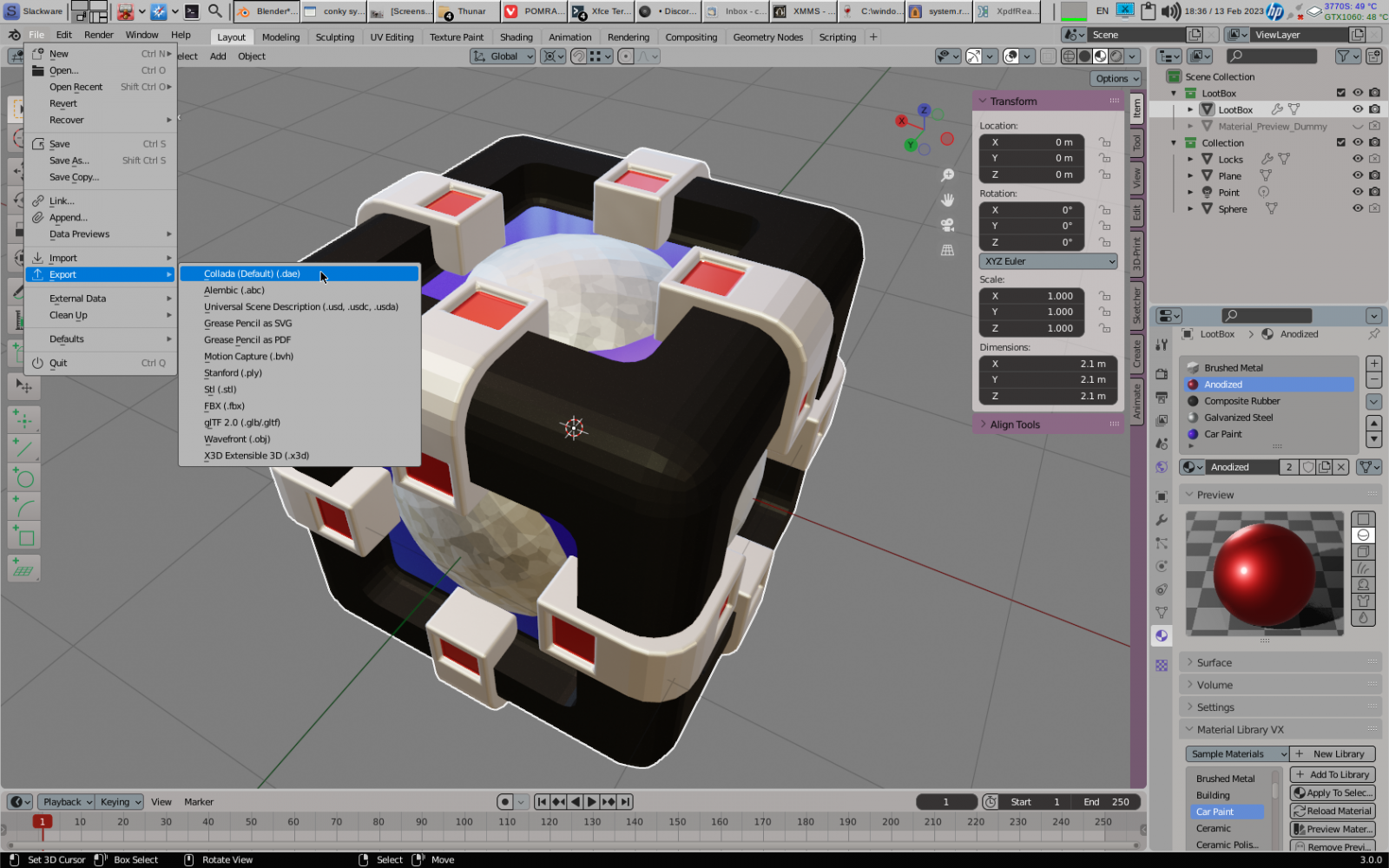The height and width of the screenshot is (868, 1389).
Task: Open the Sample Materials library dropdown
Action: pos(1236,754)
